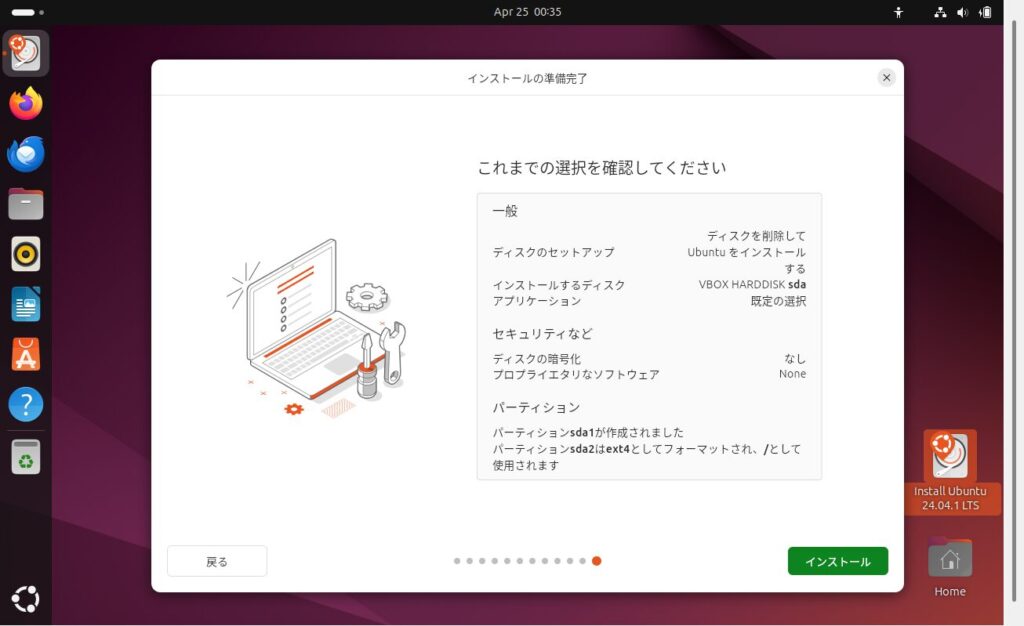Open the Files manager in dock
The image size is (1024, 626).
25,204
